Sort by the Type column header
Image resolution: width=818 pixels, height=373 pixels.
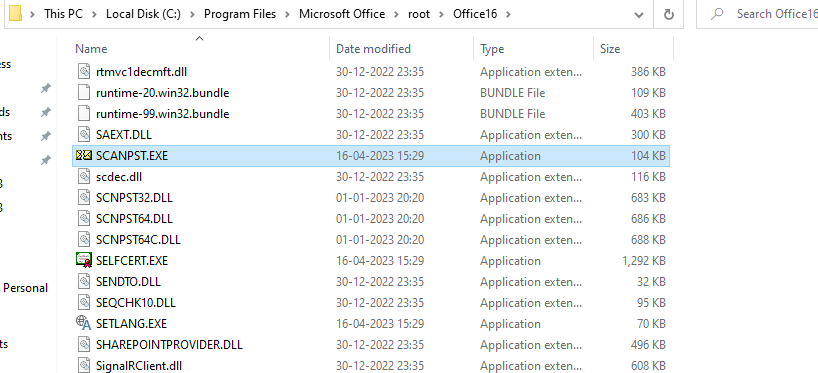pos(492,49)
